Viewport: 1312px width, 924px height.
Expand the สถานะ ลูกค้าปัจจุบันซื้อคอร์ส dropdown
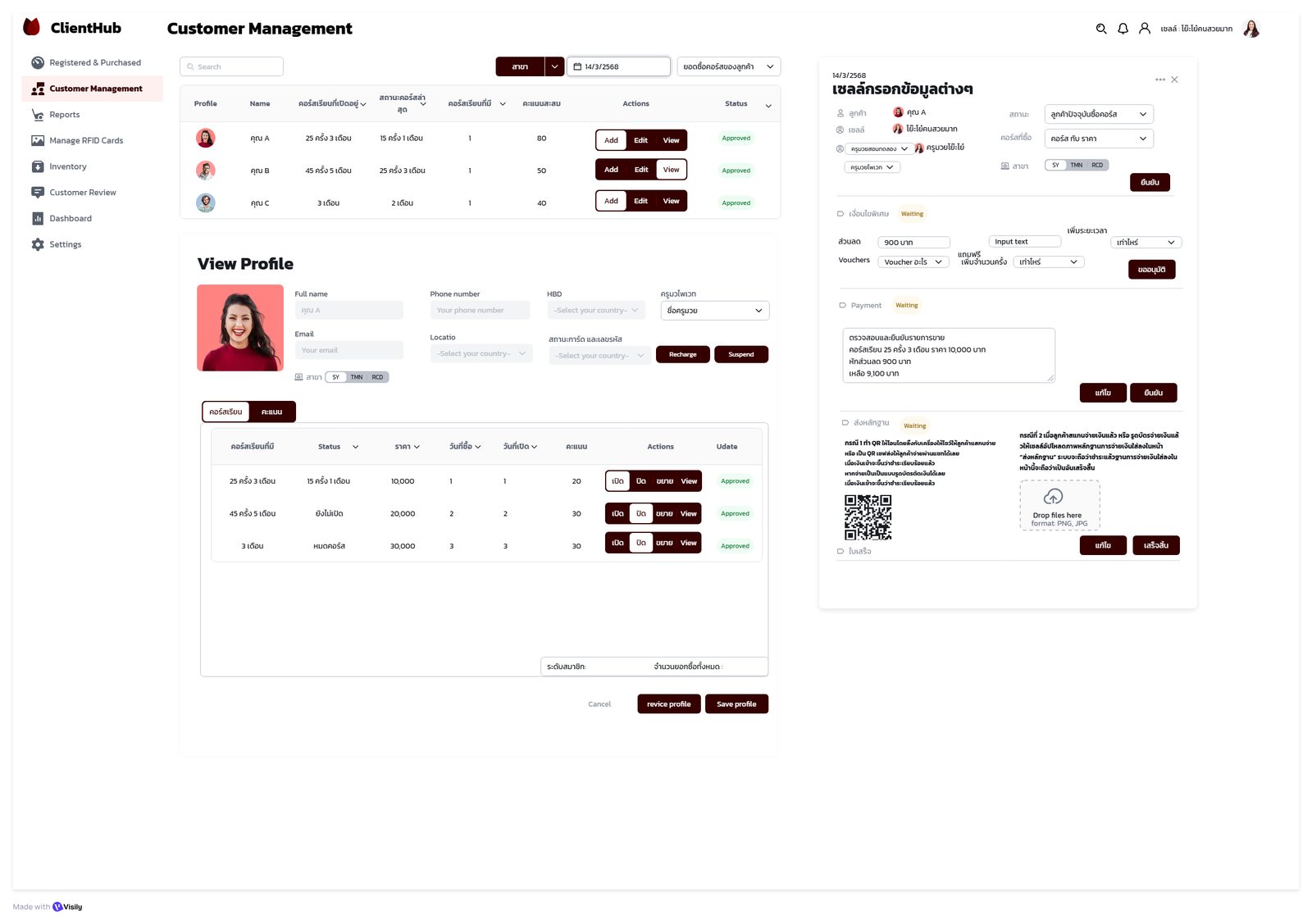click(x=1099, y=114)
